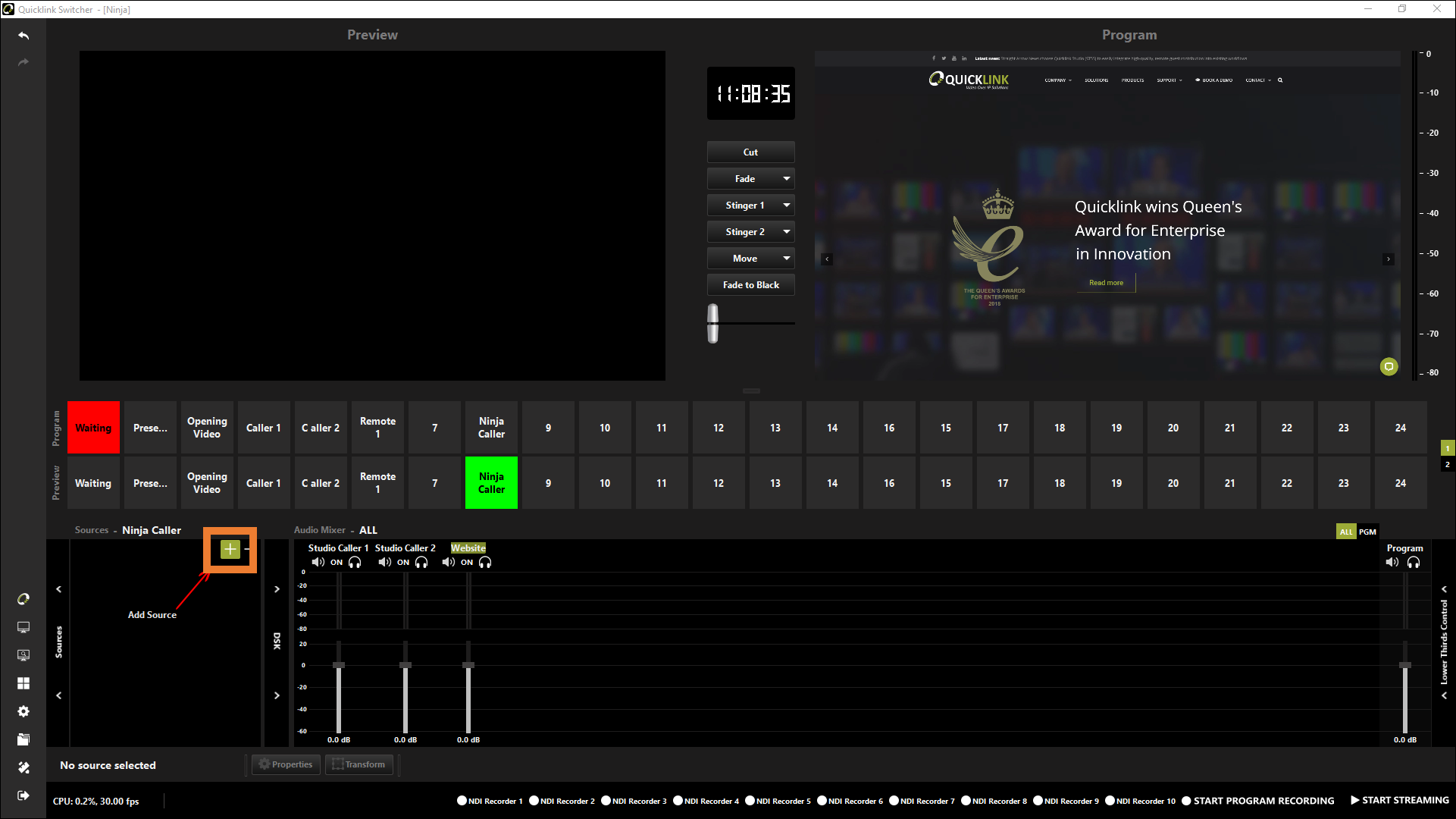Screen dimensions: 1456x819
Task: Switch to PGM audio mixer tab
Action: click(x=1367, y=532)
